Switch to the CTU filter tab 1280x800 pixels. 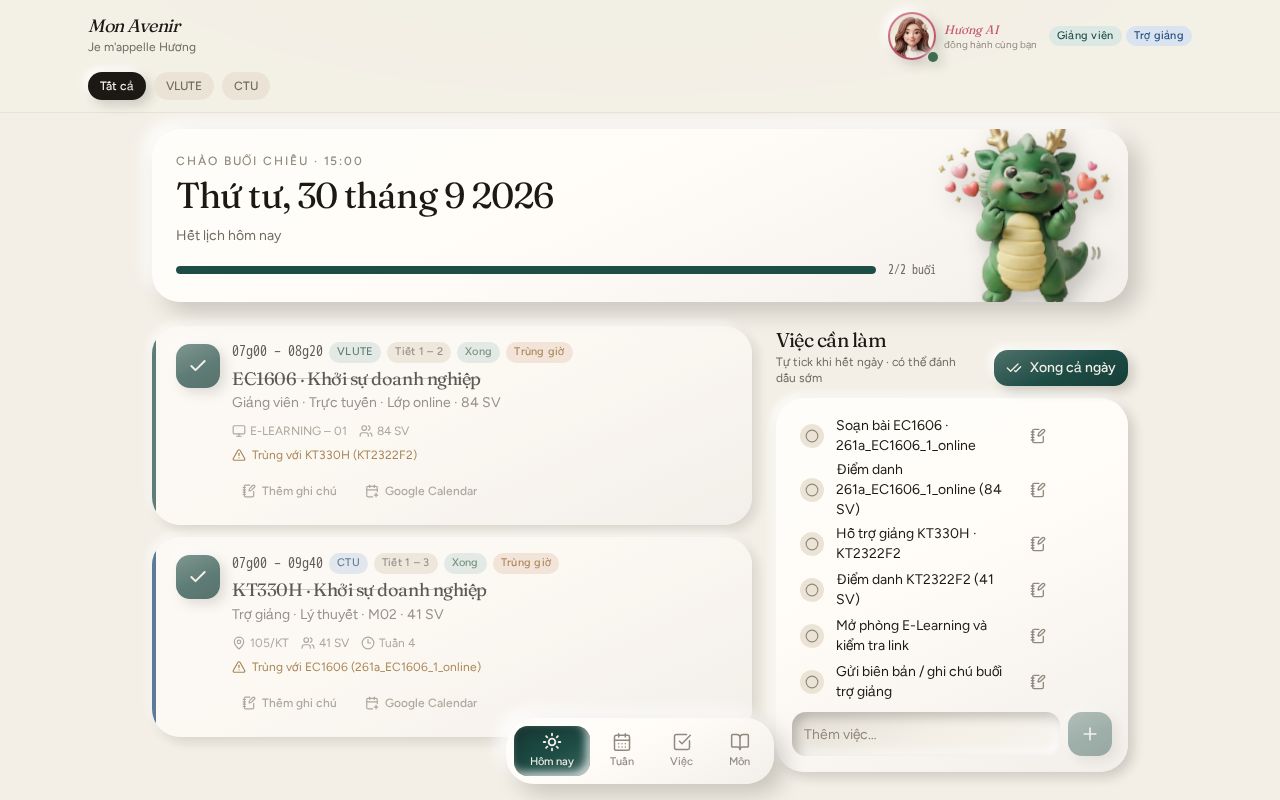click(x=246, y=86)
